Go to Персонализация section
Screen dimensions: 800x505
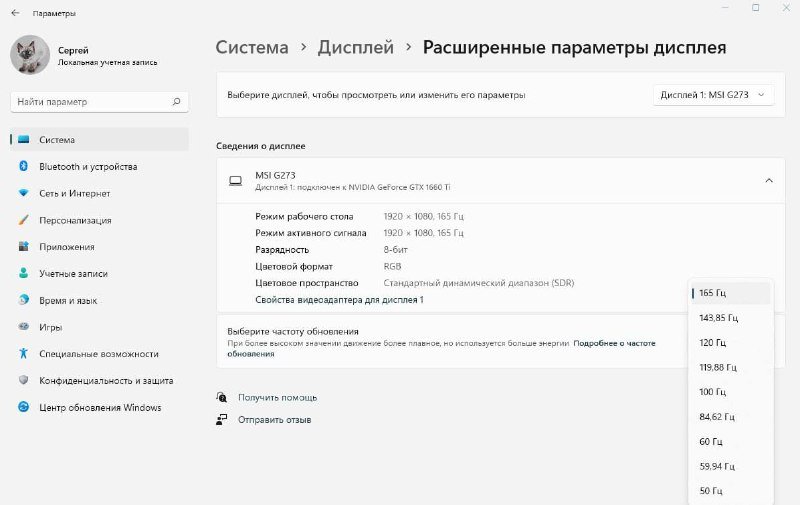[99, 220]
